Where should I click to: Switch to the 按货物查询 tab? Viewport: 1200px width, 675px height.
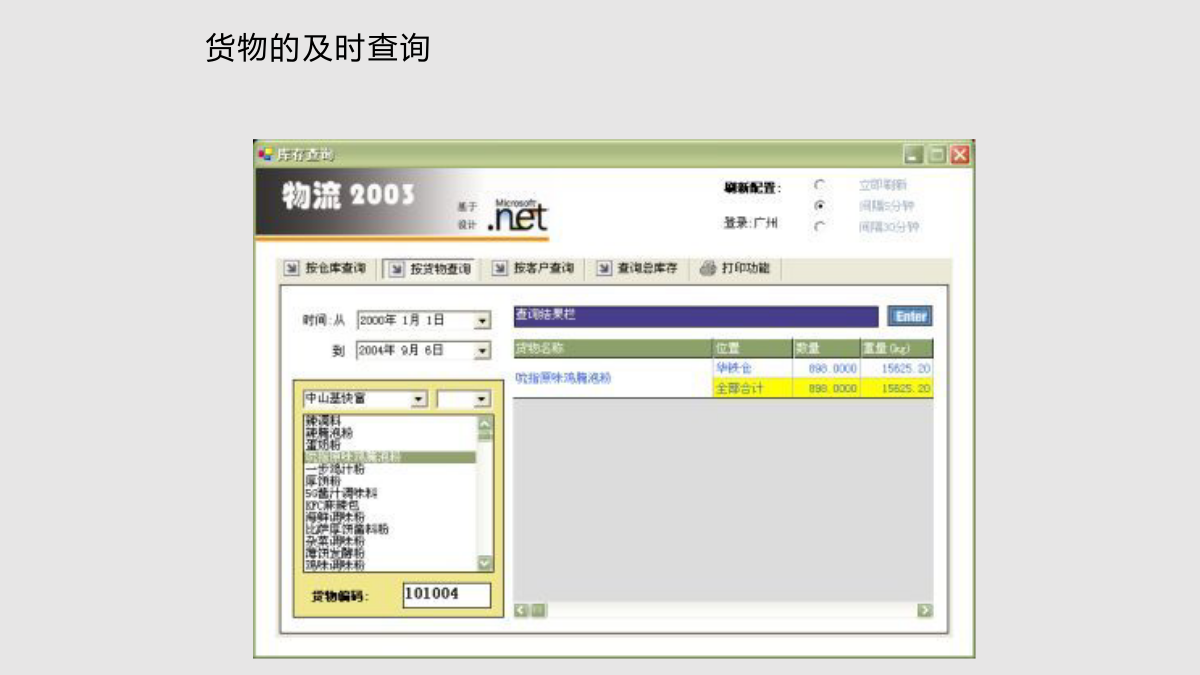(430, 269)
